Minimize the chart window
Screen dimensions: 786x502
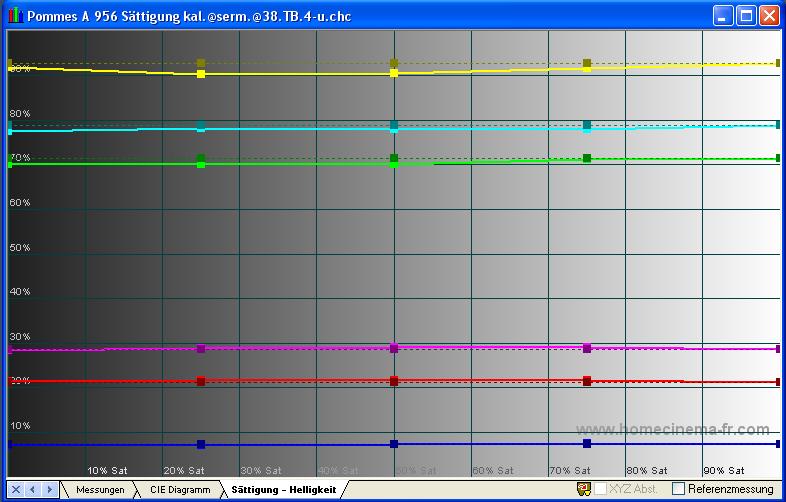click(x=723, y=16)
